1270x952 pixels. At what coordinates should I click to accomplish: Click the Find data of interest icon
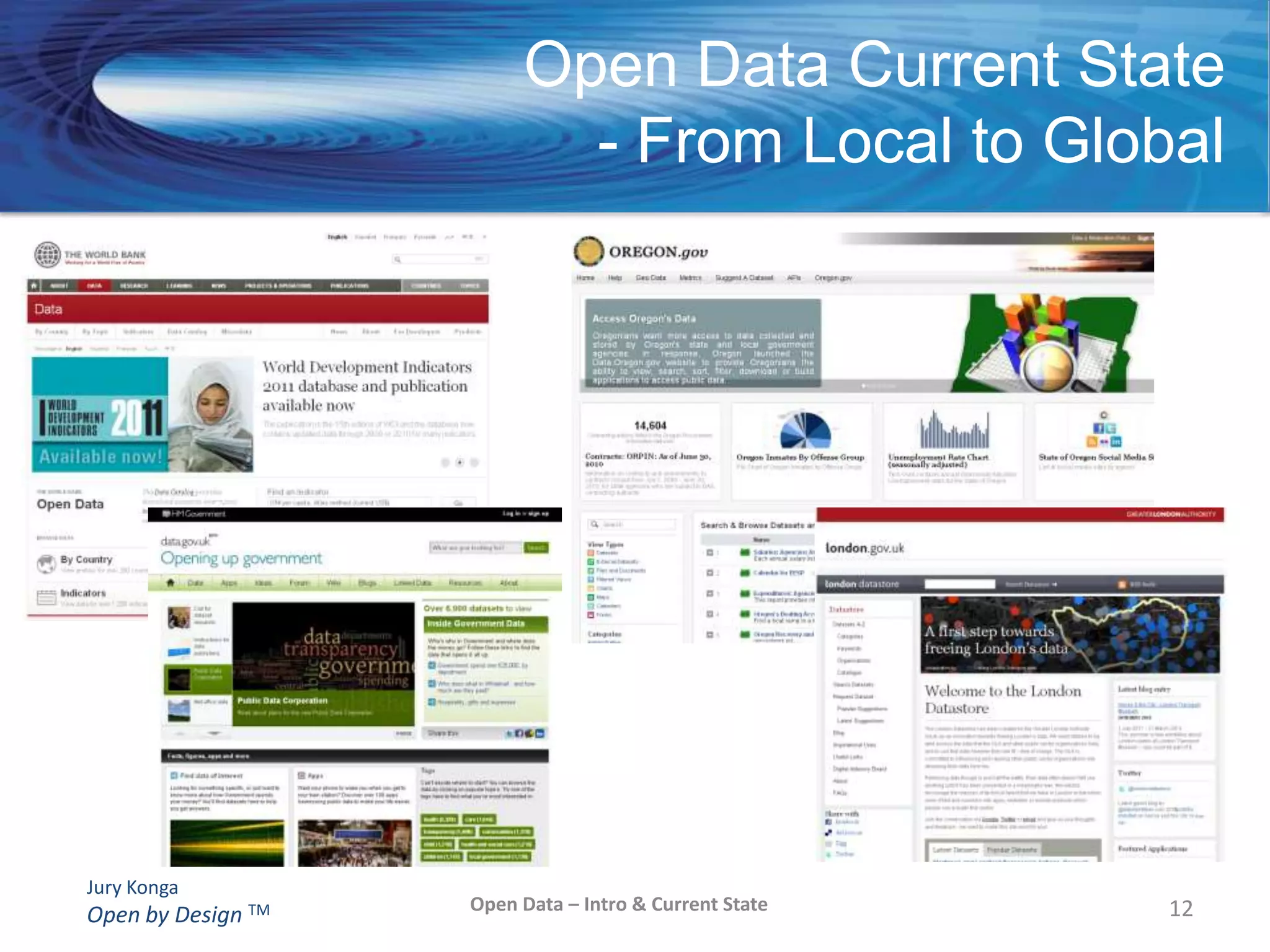click(174, 775)
